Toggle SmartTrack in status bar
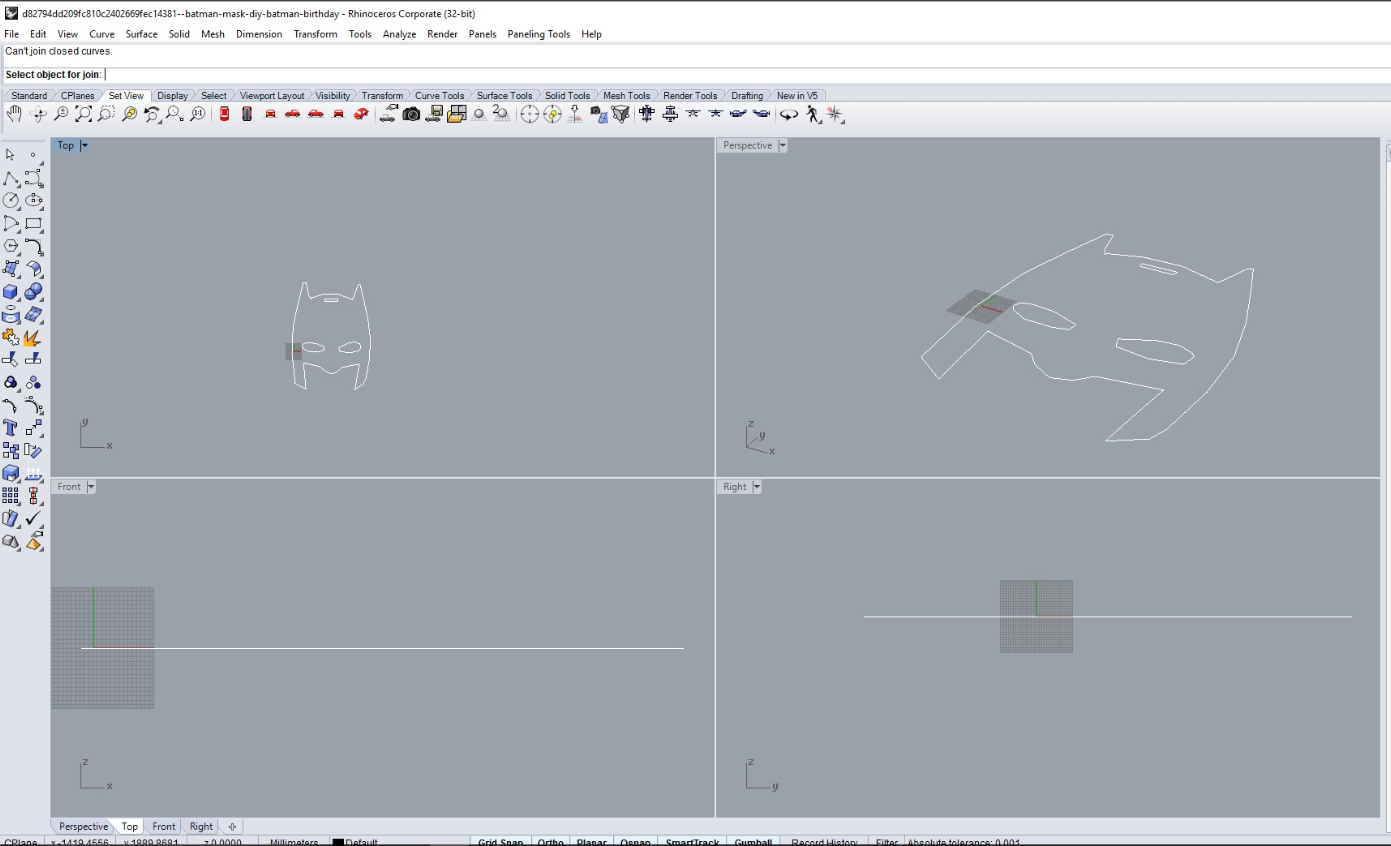The height and width of the screenshot is (846, 1391). (692, 841)
